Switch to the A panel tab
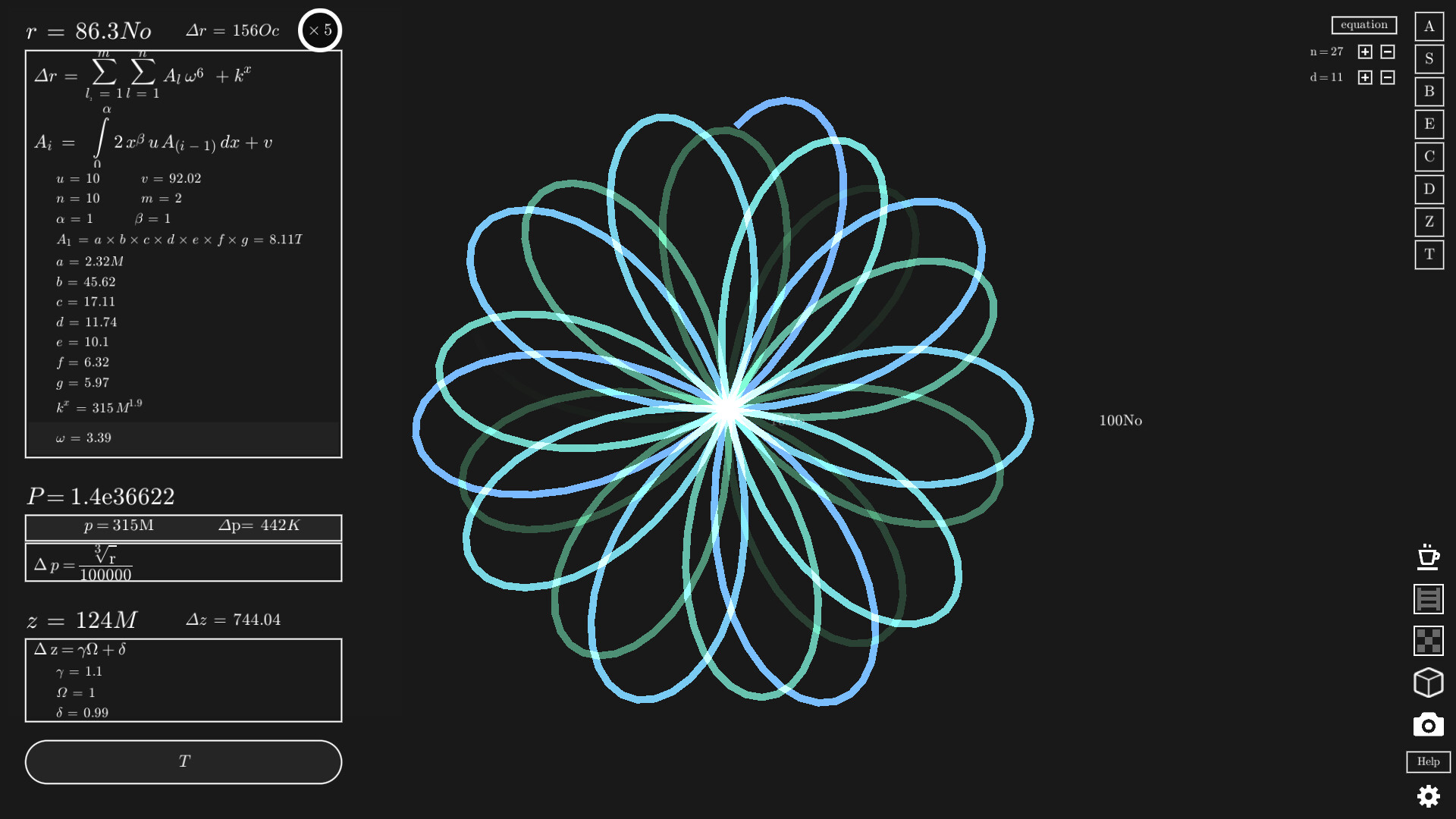 point(1428,27)
